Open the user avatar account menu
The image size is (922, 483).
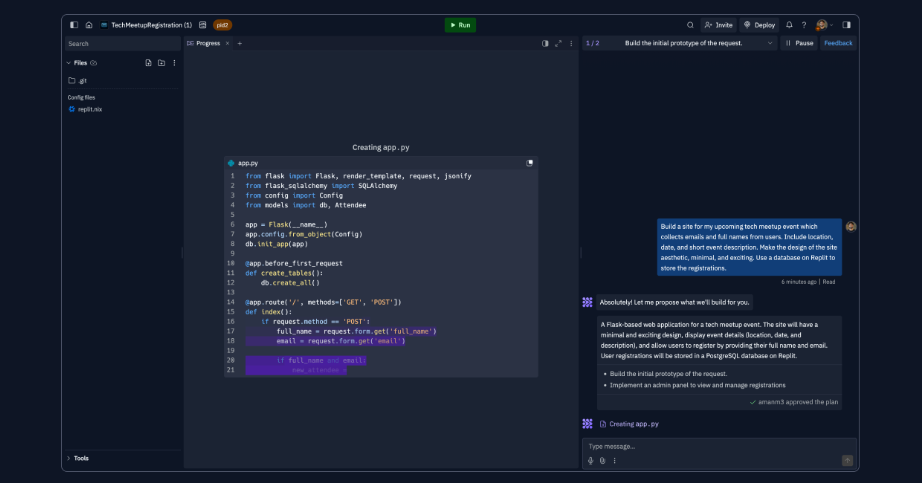(824, 25)
